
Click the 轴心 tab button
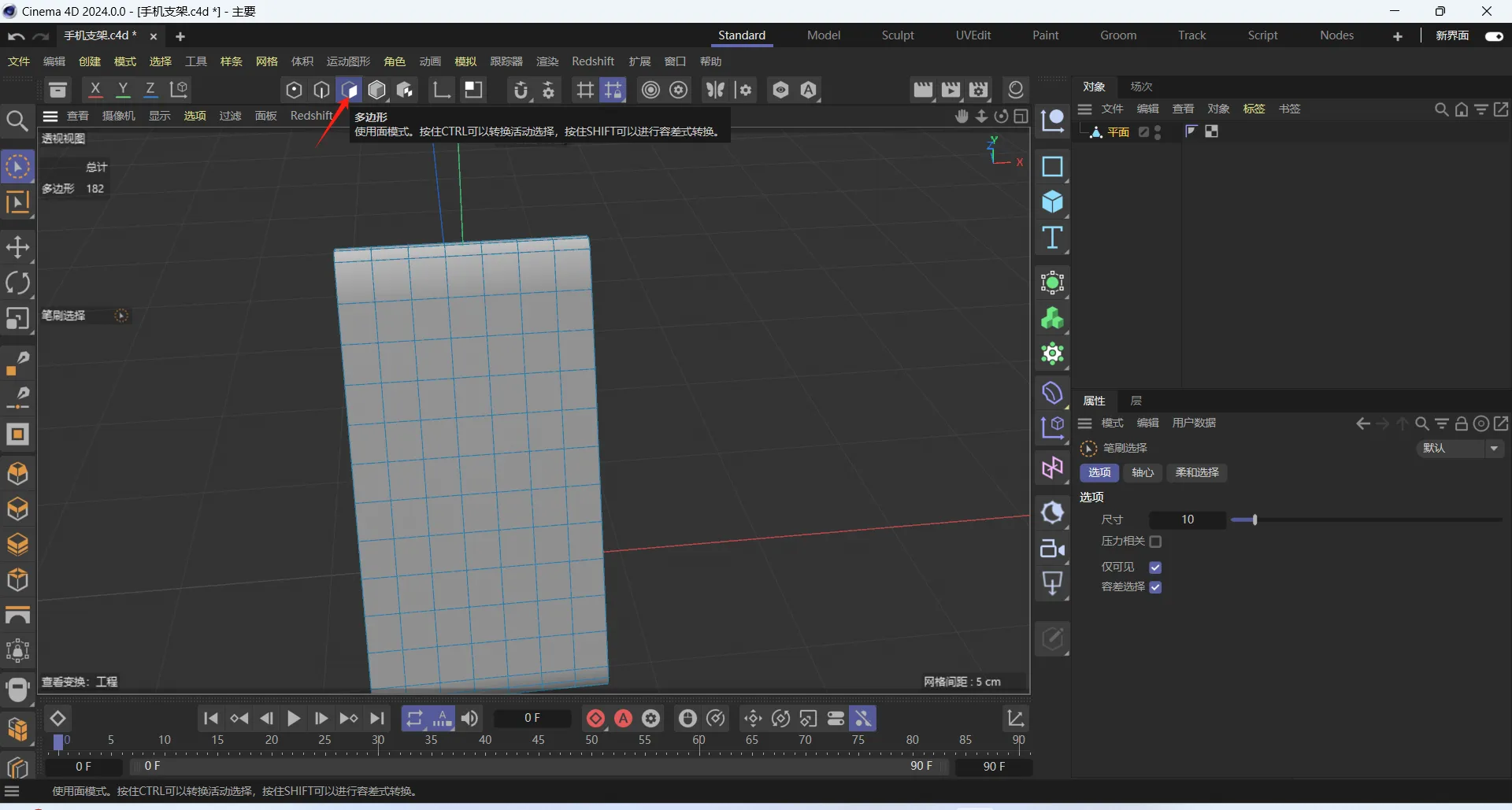(x=1142, y=472)
